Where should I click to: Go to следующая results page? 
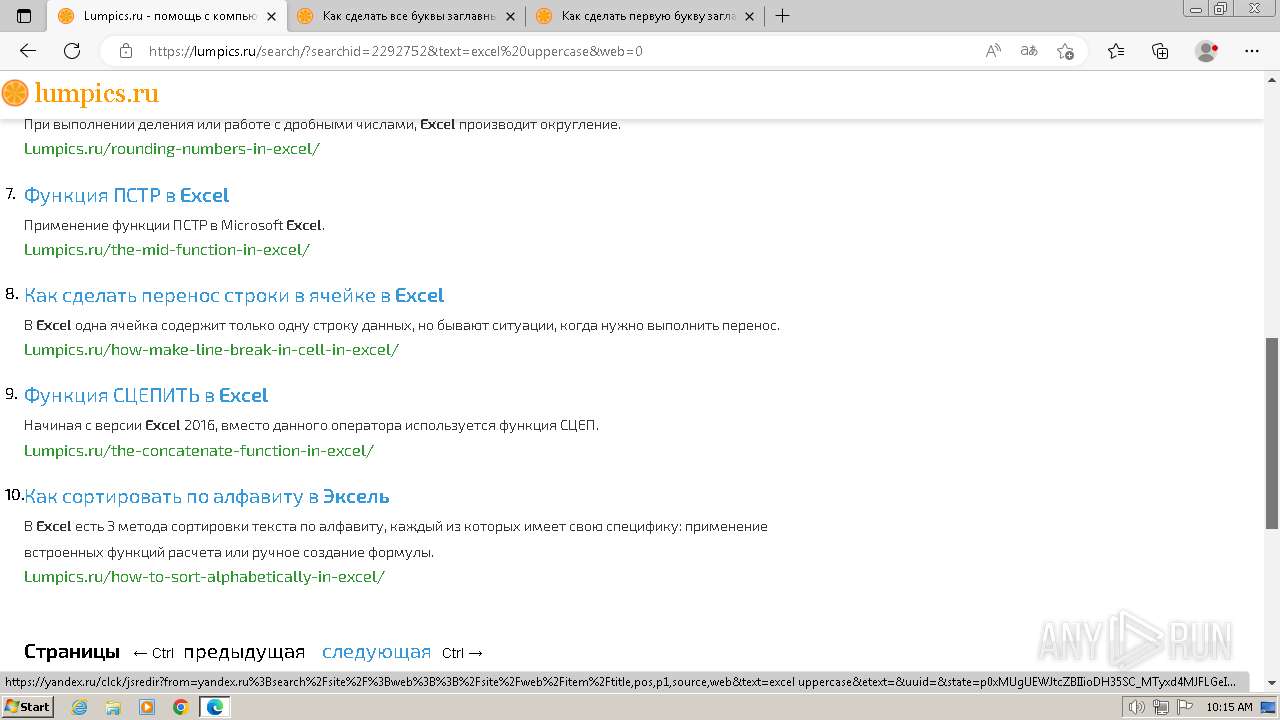[x=376, y=652]
